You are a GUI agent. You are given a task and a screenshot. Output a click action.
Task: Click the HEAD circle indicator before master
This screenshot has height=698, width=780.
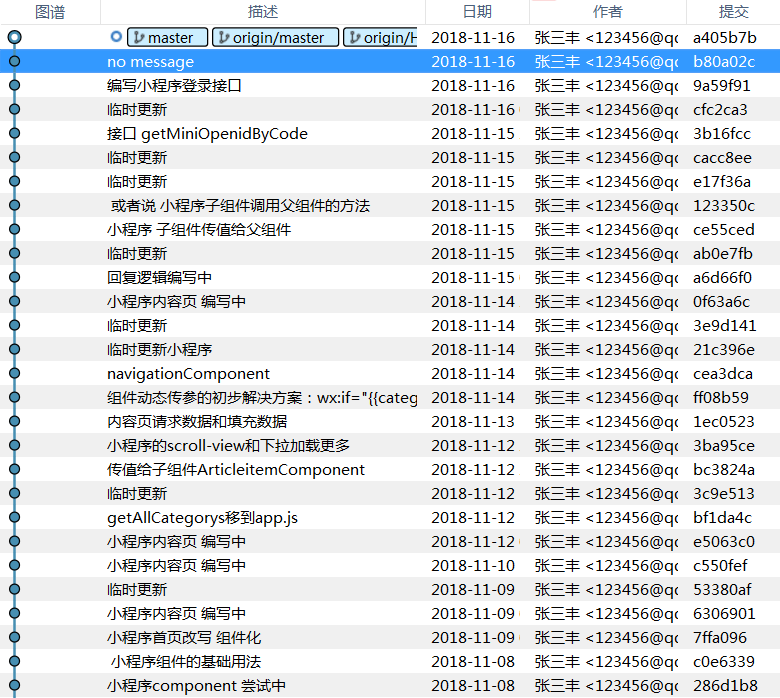pyautogui.click(x=116, y=37)
